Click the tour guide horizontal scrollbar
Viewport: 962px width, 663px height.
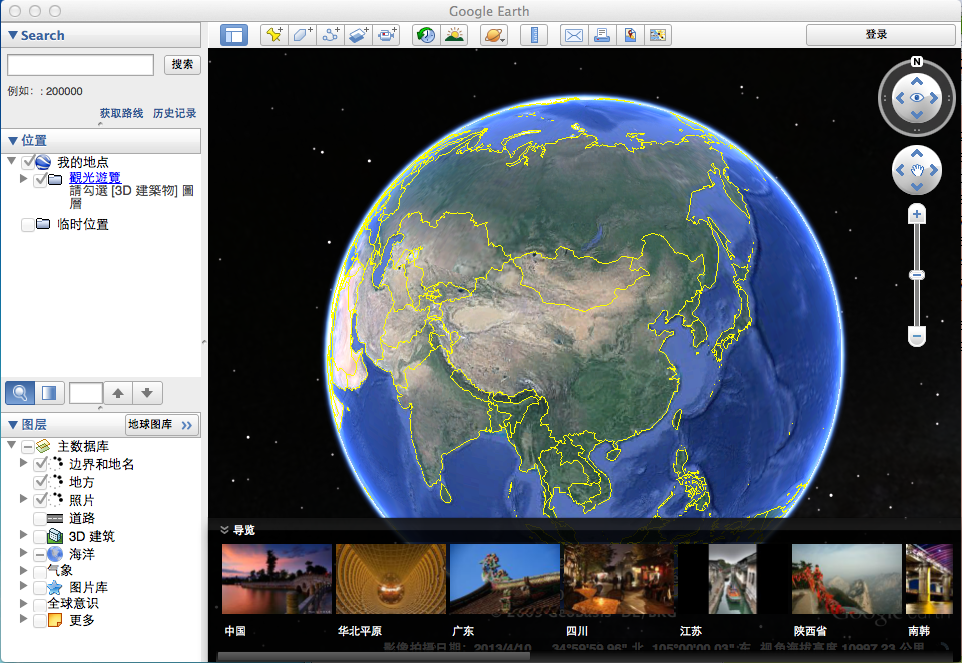point(374,656)
